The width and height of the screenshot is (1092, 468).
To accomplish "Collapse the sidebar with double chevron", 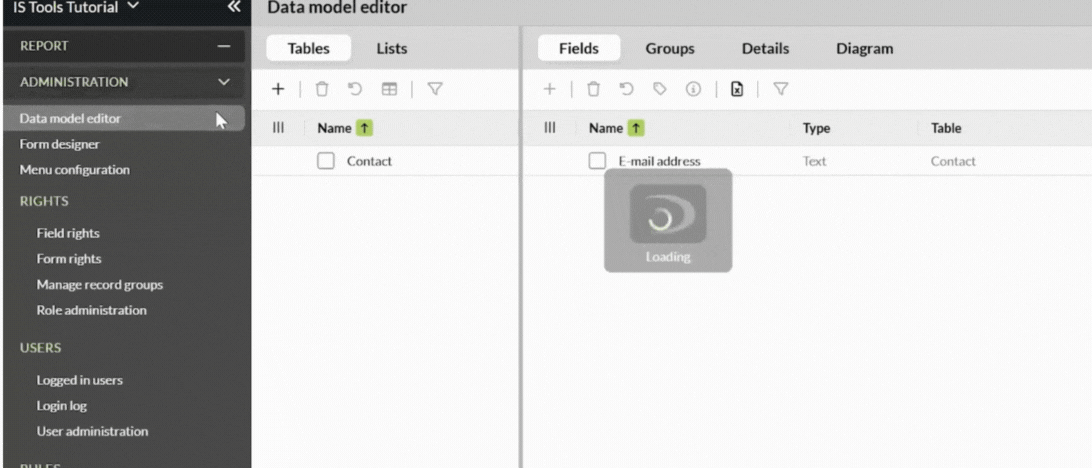I will pos(233,7).
